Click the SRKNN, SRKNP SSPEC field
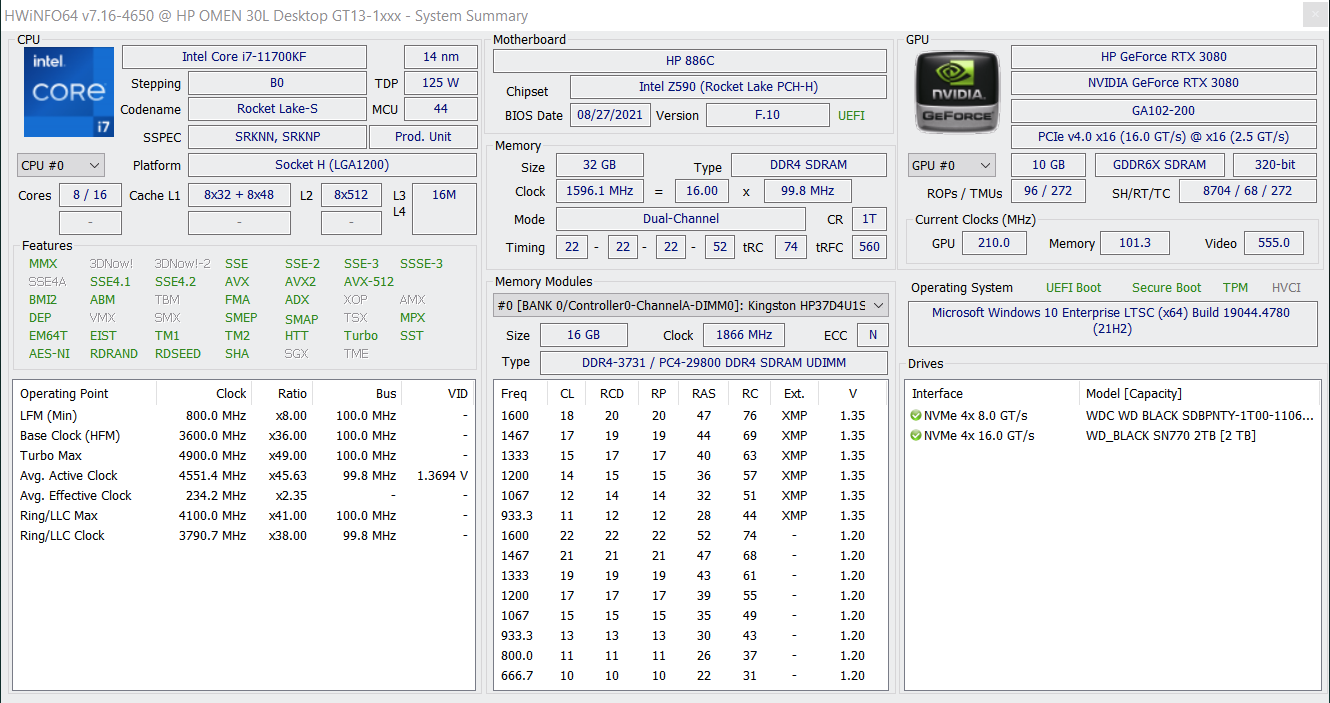 [x=277, y=137]
